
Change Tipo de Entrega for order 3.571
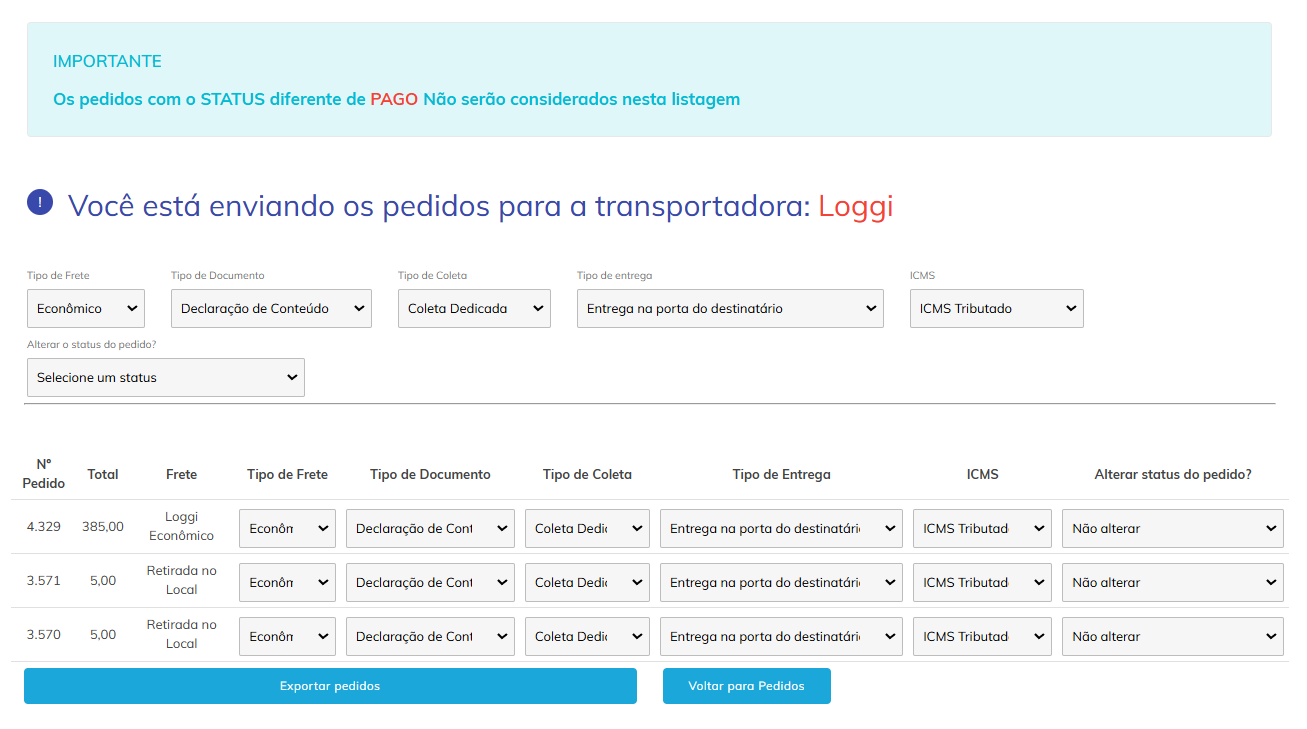pos(781,582)
